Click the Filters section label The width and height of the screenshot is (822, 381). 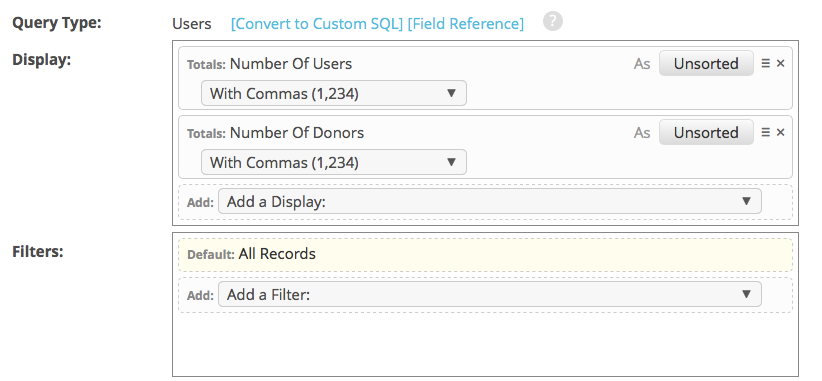coord(38,251)
